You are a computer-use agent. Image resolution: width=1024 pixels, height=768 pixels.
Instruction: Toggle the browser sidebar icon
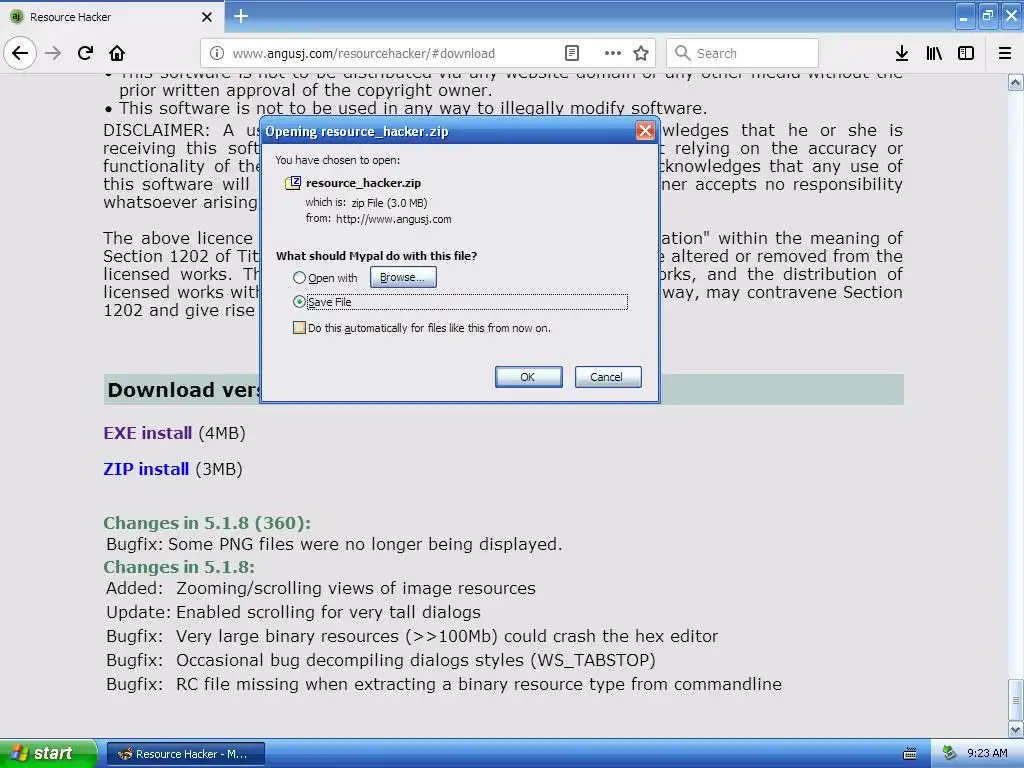click(966, 53)
